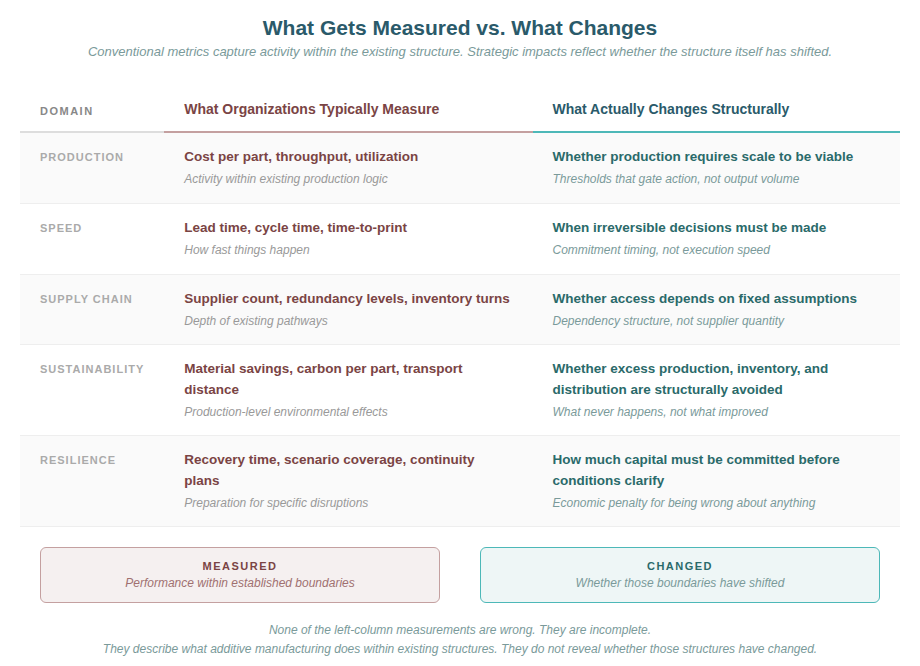Click the MEASURED legend box
The image size is (920, 666).
click(x=240, y=574)
